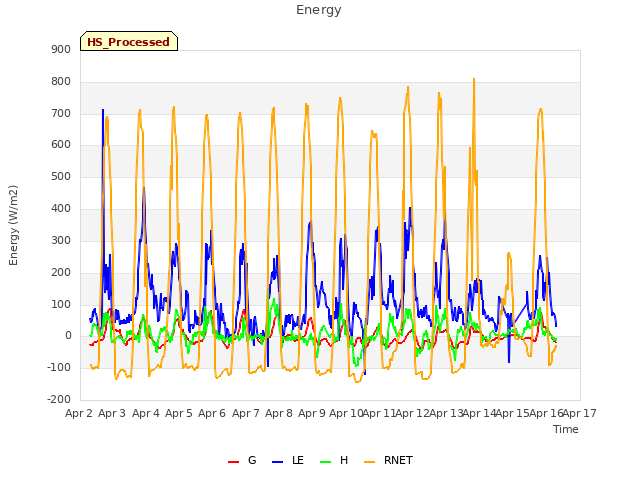
Task: Click the Apr 4 x-axis tick
Action: 146,413
